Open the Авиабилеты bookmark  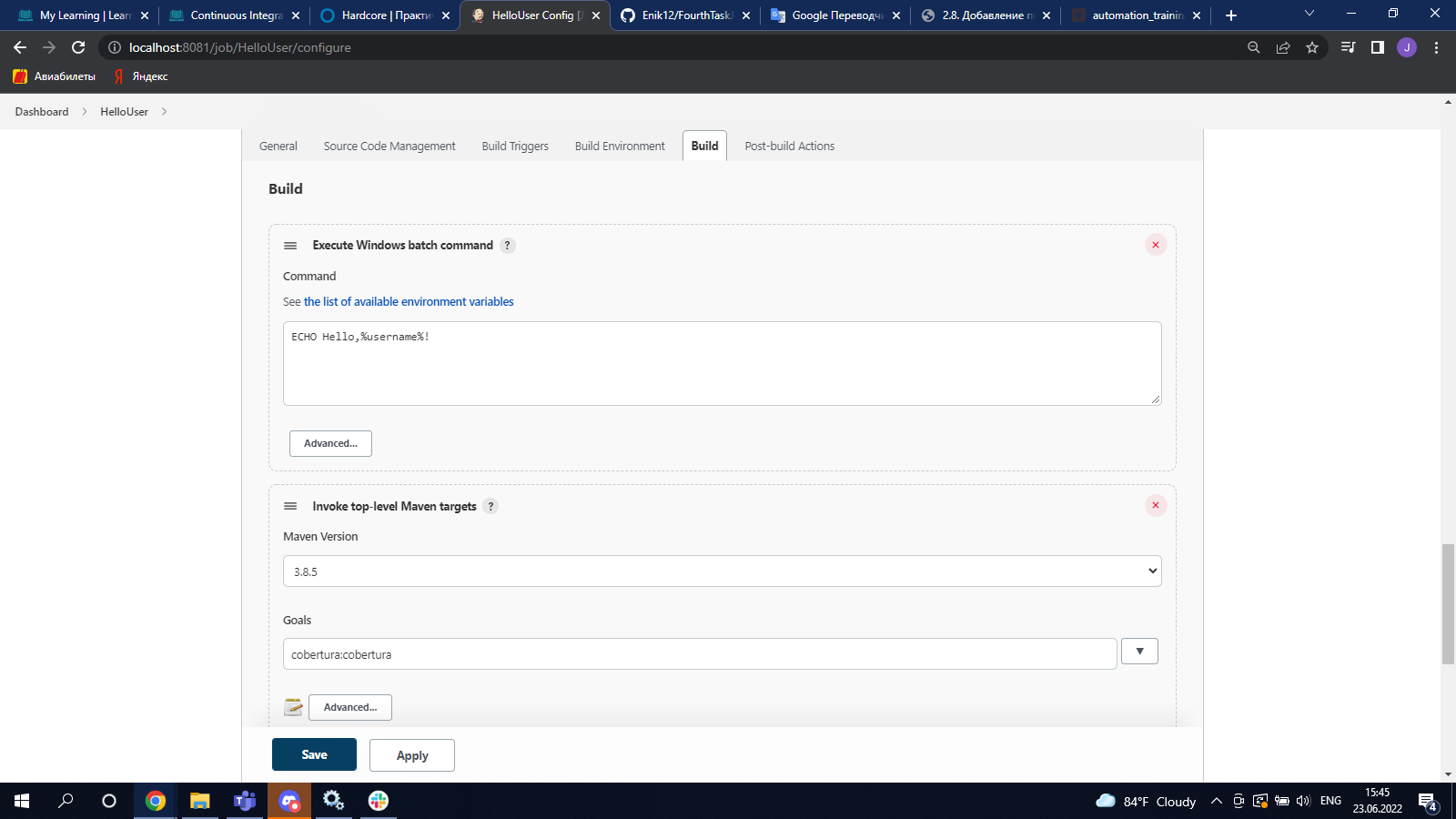click(x=55, y=76)
